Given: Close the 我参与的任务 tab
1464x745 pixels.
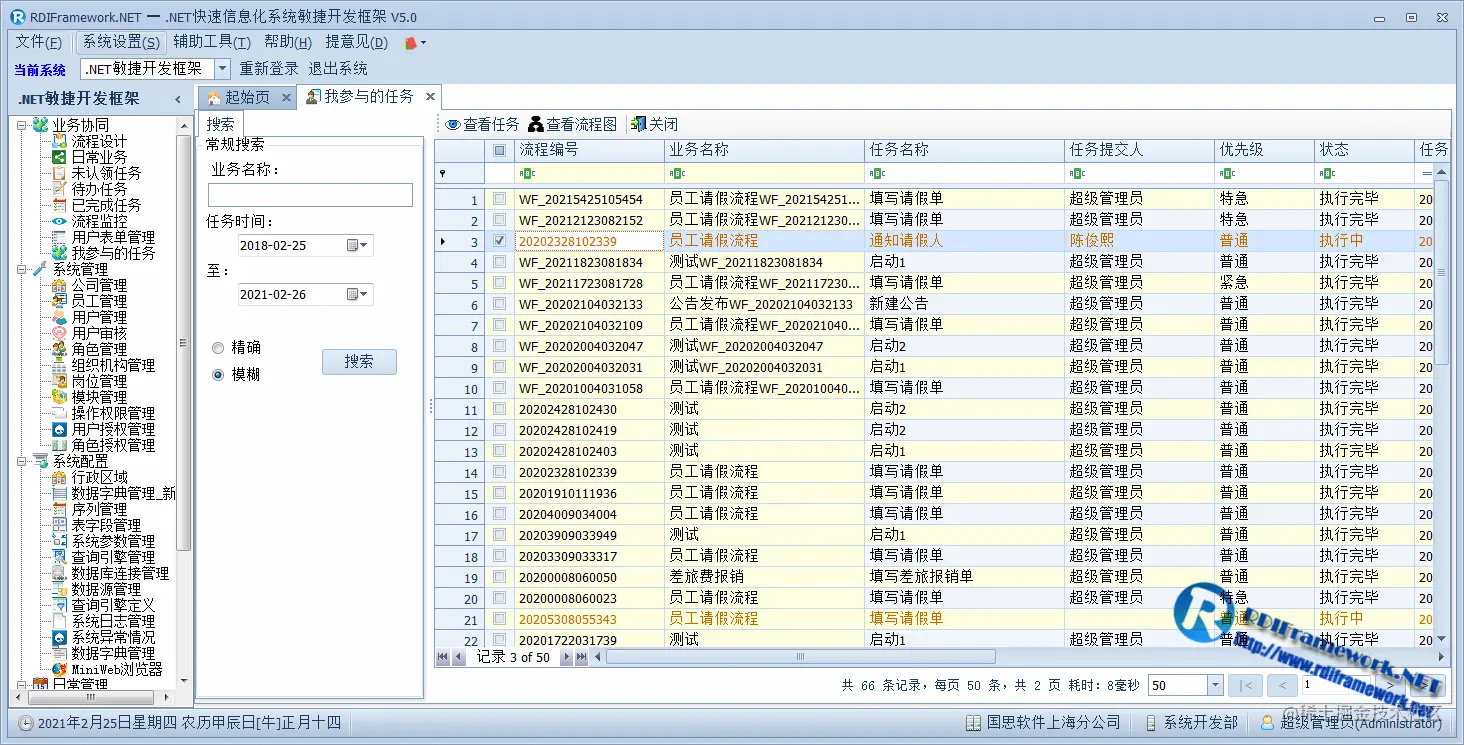Looking at the screenshot, I should coord(431,96).
